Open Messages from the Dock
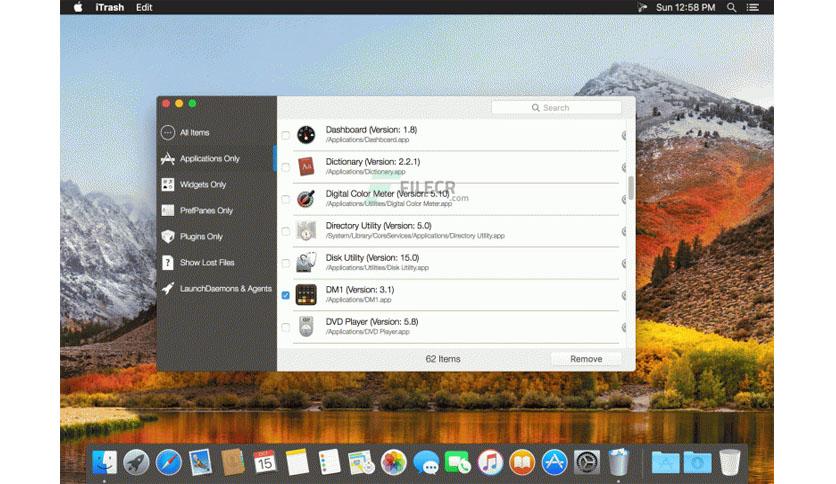Screen dimensions: 836x484 [426, 462]
